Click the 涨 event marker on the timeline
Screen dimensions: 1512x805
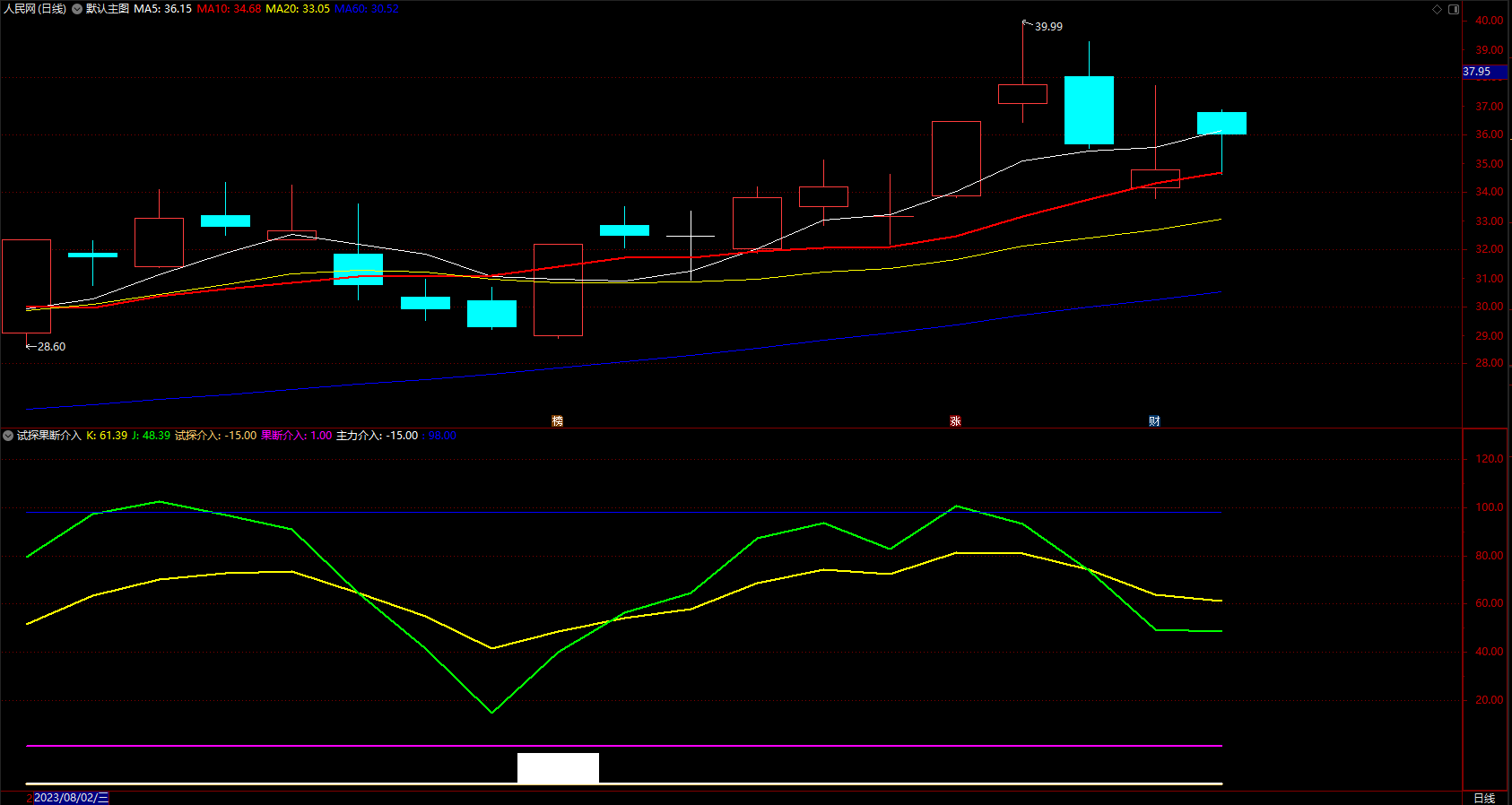[x=955, y=420]
